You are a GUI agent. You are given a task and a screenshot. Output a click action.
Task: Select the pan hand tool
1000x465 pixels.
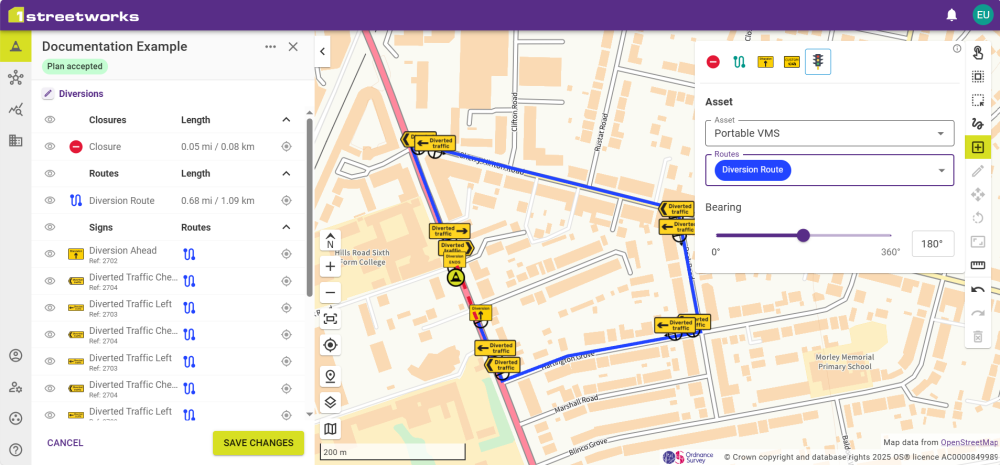pyautogui.click(x=977, y=55)
